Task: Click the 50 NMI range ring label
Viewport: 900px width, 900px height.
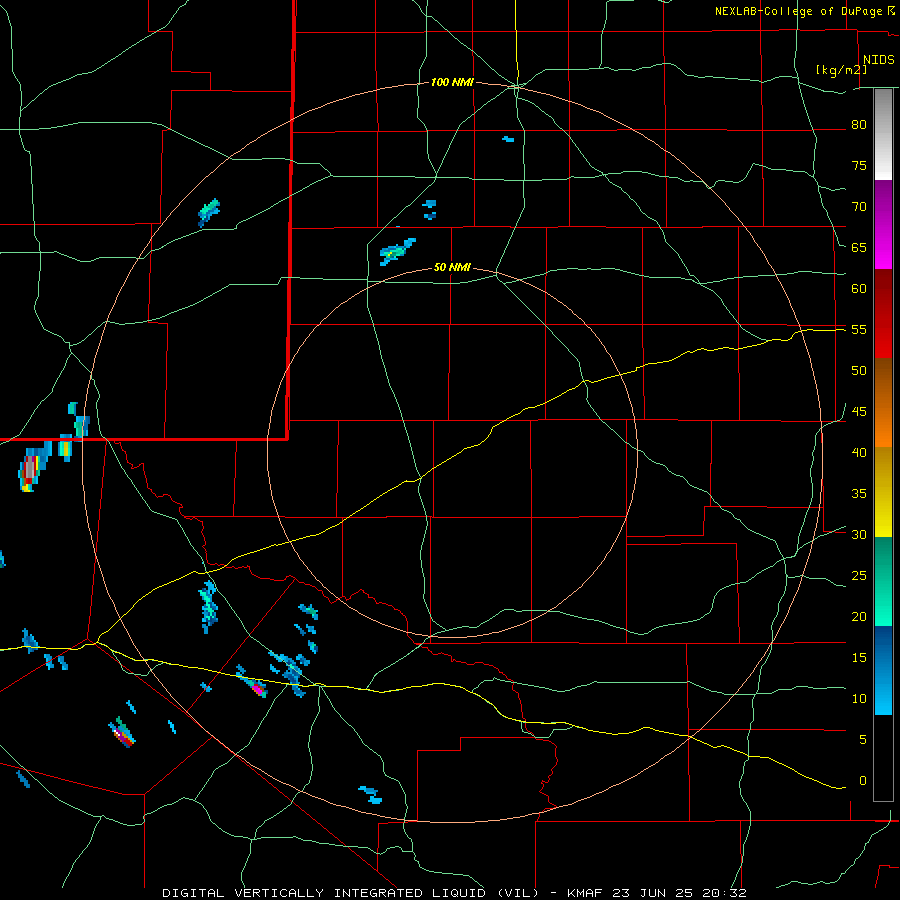Action: click(452, 267)
